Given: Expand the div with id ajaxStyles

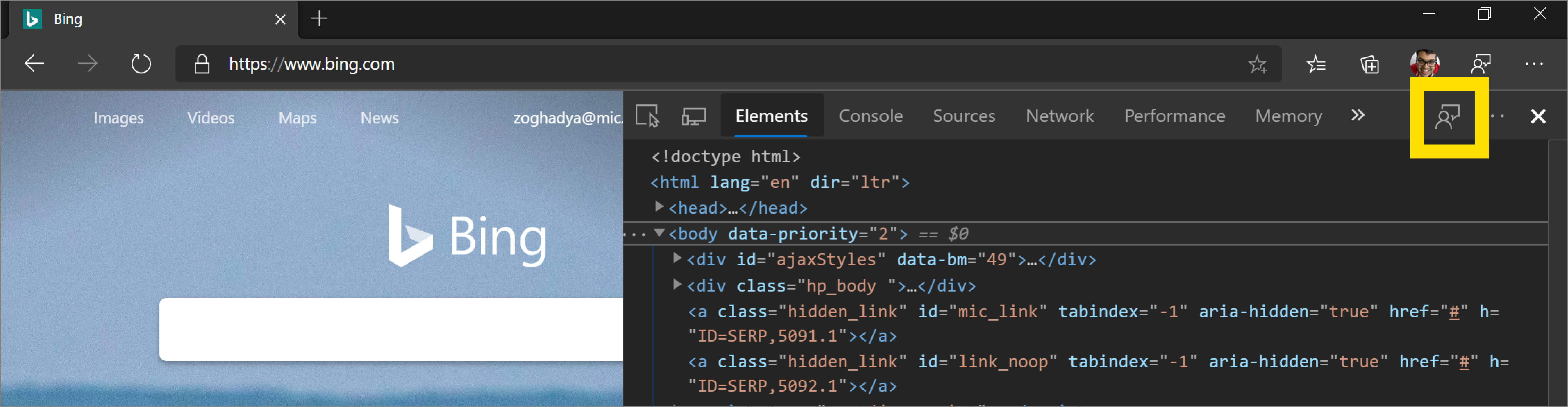Looking at the screenshot, I should pos(677,258).
